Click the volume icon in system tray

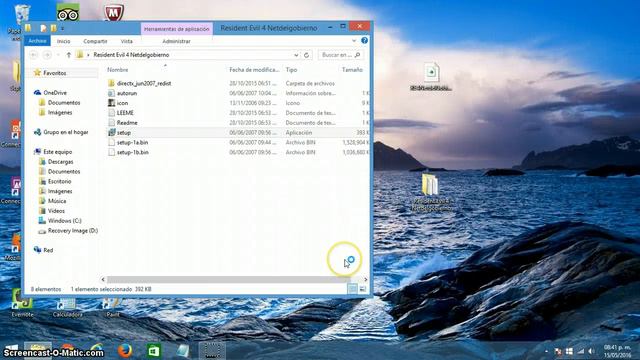coord(591,351)
